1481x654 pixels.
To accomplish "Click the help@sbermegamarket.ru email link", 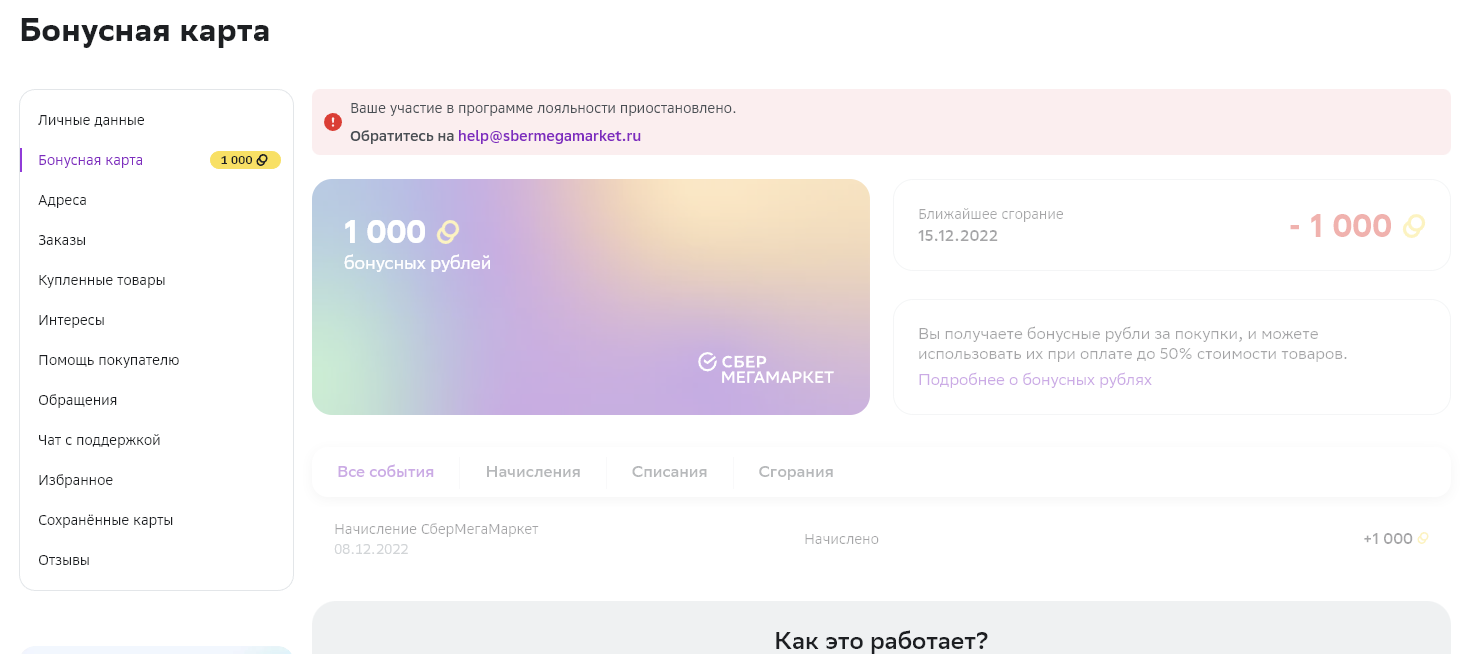I will coord(549,136).
